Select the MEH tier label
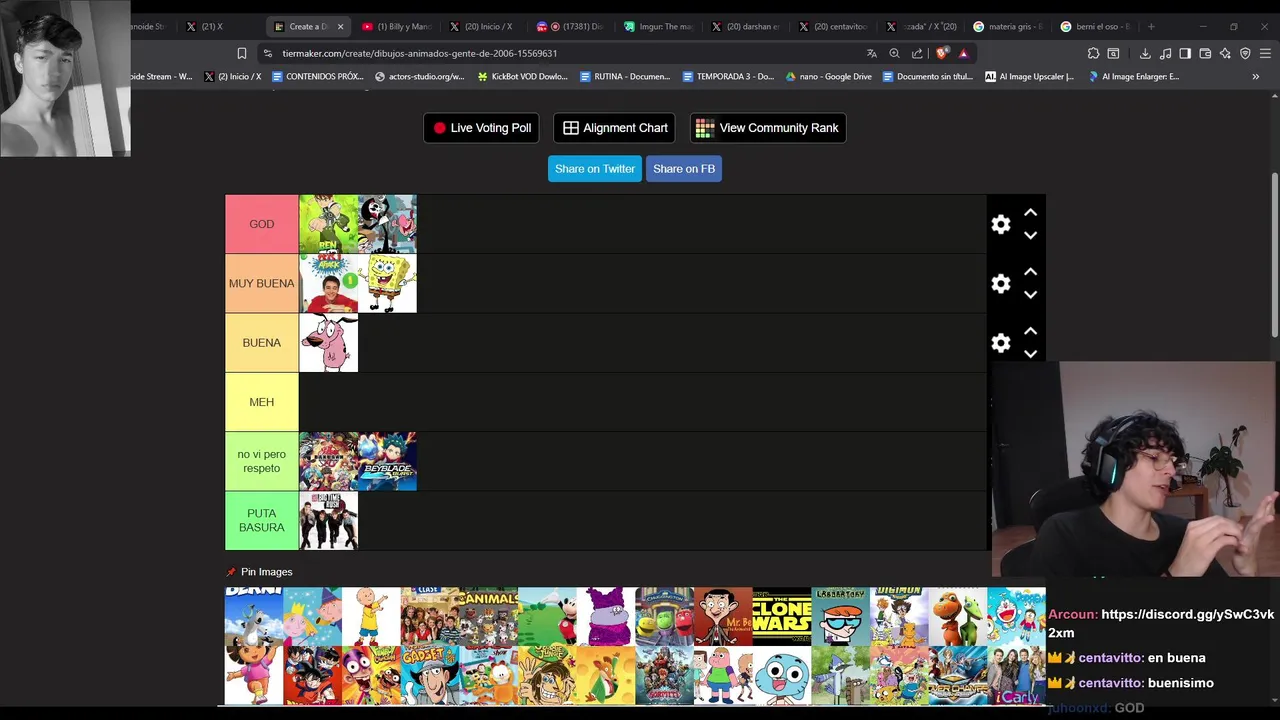The image size is (1280, 720). (x=262, y=402)
